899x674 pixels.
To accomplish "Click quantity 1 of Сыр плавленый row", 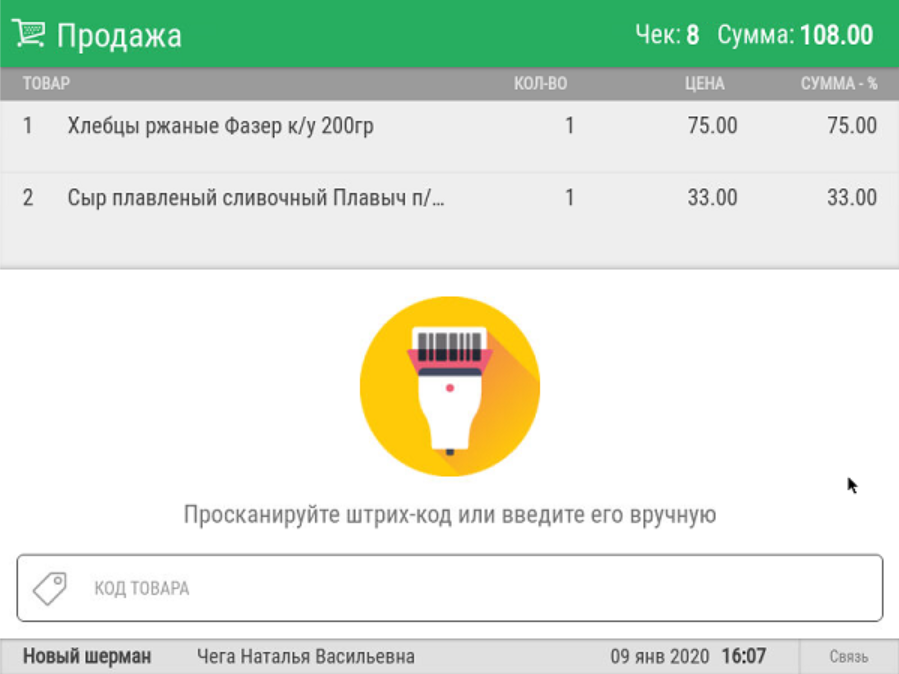I will coord(569,198).
